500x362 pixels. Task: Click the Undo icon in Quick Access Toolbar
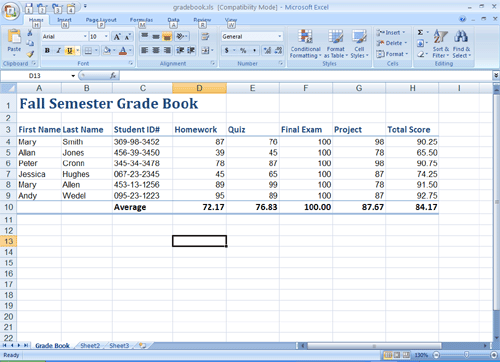point(42,8)
